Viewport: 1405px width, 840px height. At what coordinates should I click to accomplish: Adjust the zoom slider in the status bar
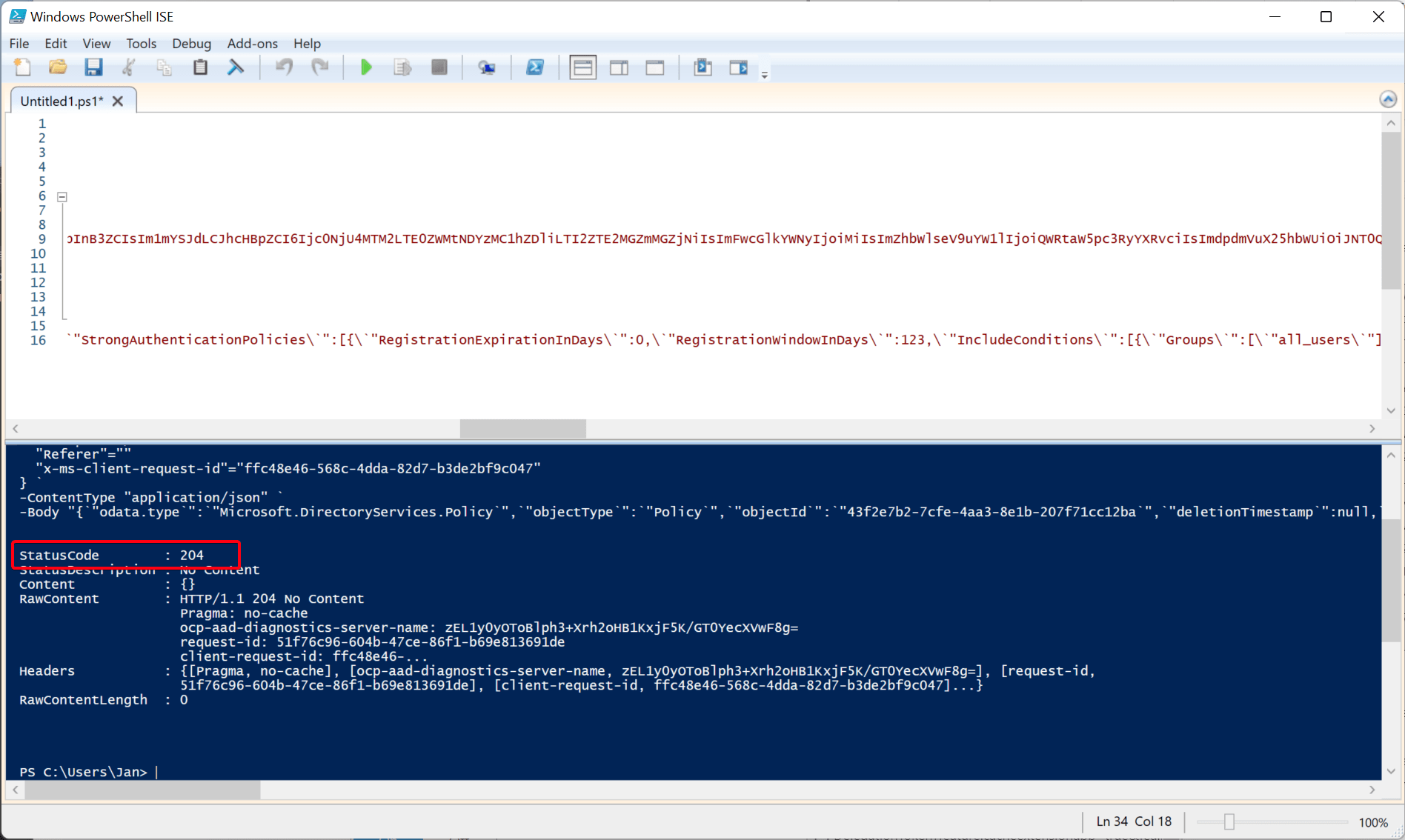coord(1229,821)
